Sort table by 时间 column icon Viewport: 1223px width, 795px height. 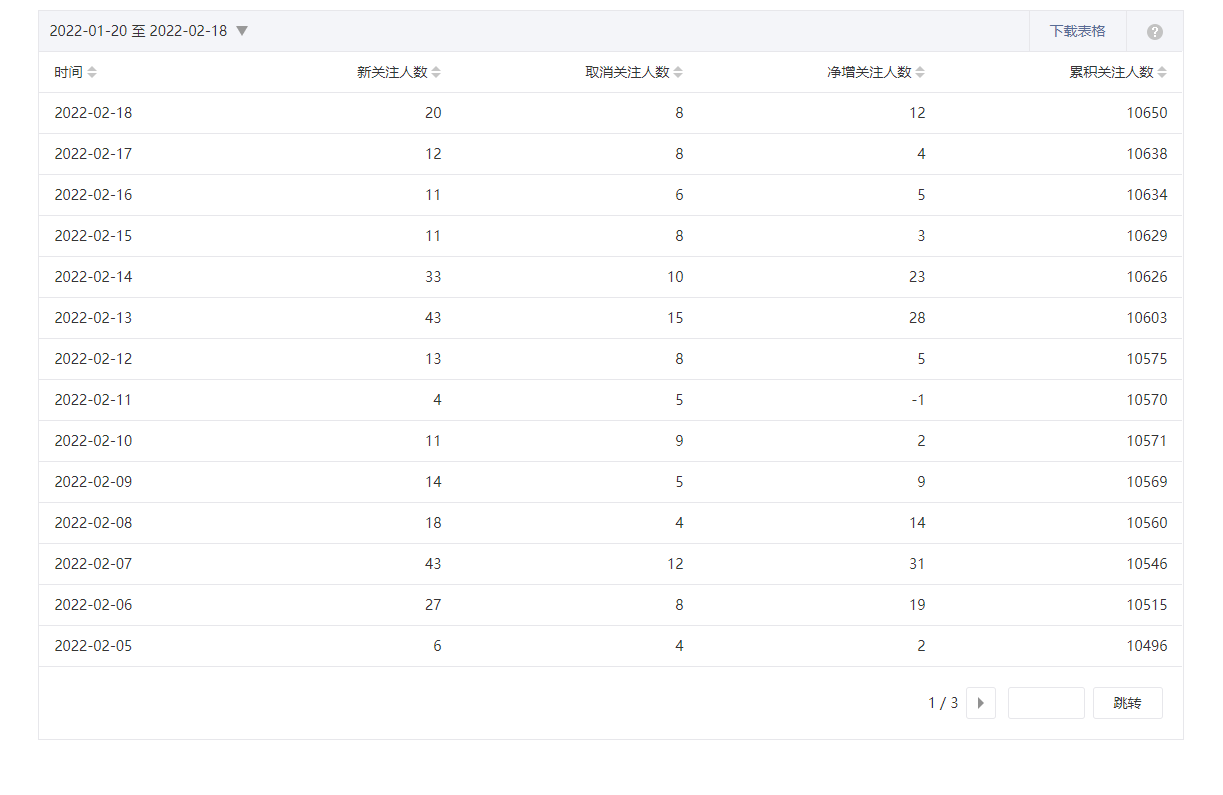92,72
